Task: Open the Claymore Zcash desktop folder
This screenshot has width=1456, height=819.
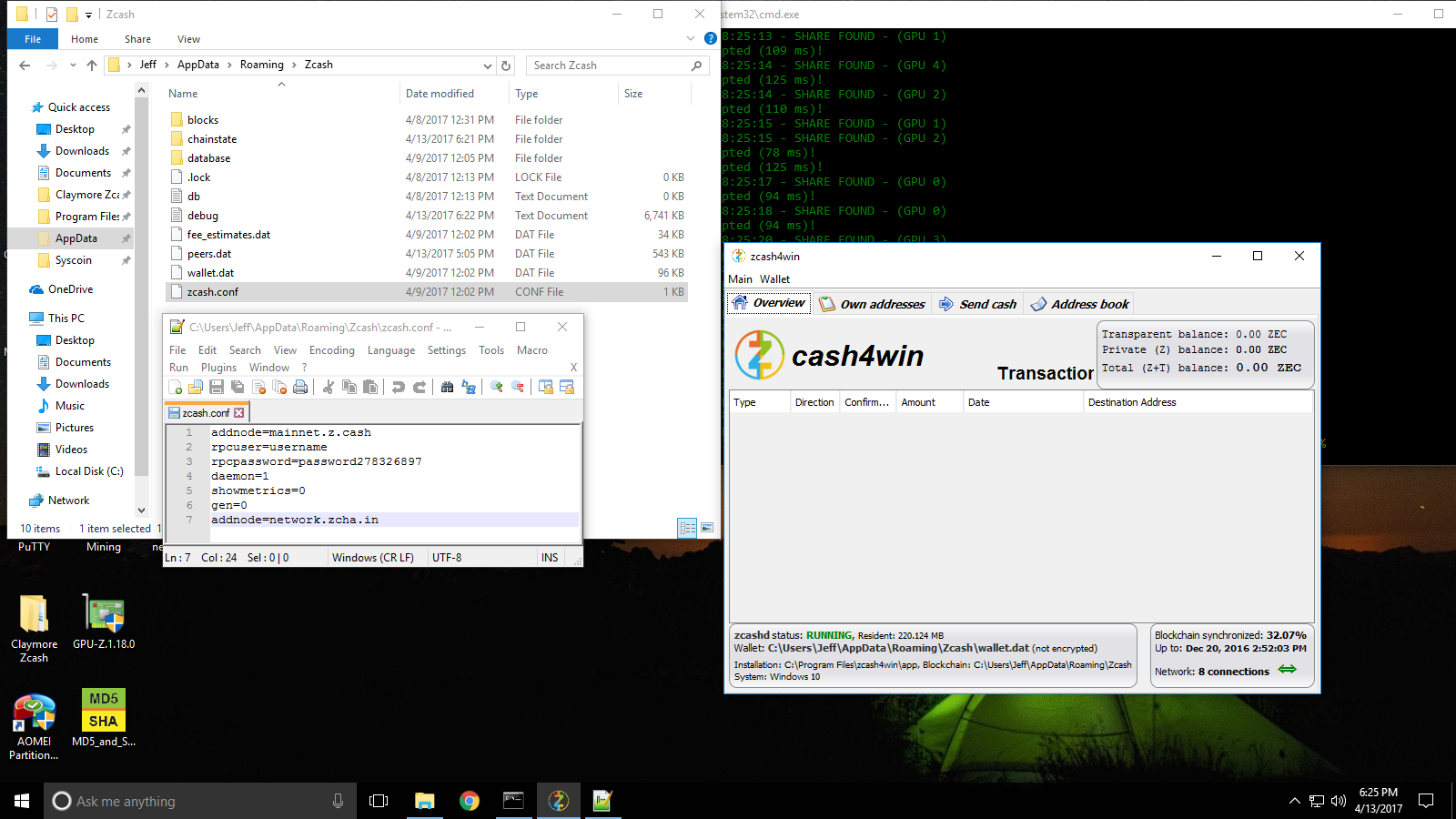Action: tap(34, 628)
